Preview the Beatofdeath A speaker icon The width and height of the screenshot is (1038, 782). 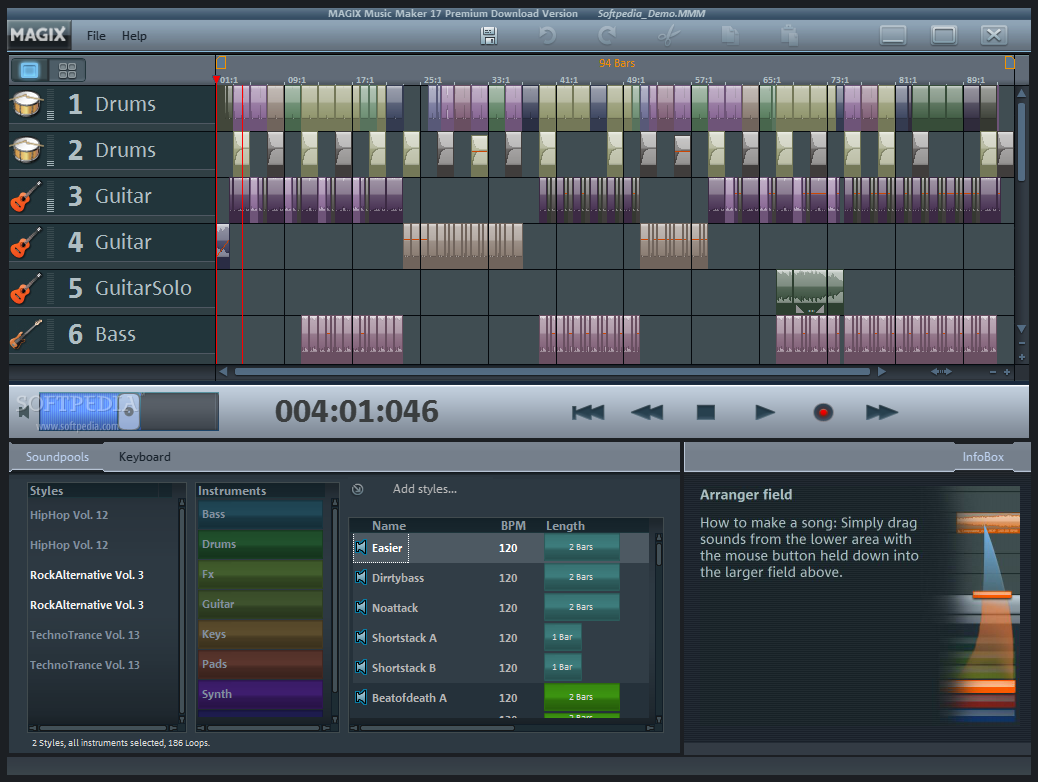coord(361,697)
